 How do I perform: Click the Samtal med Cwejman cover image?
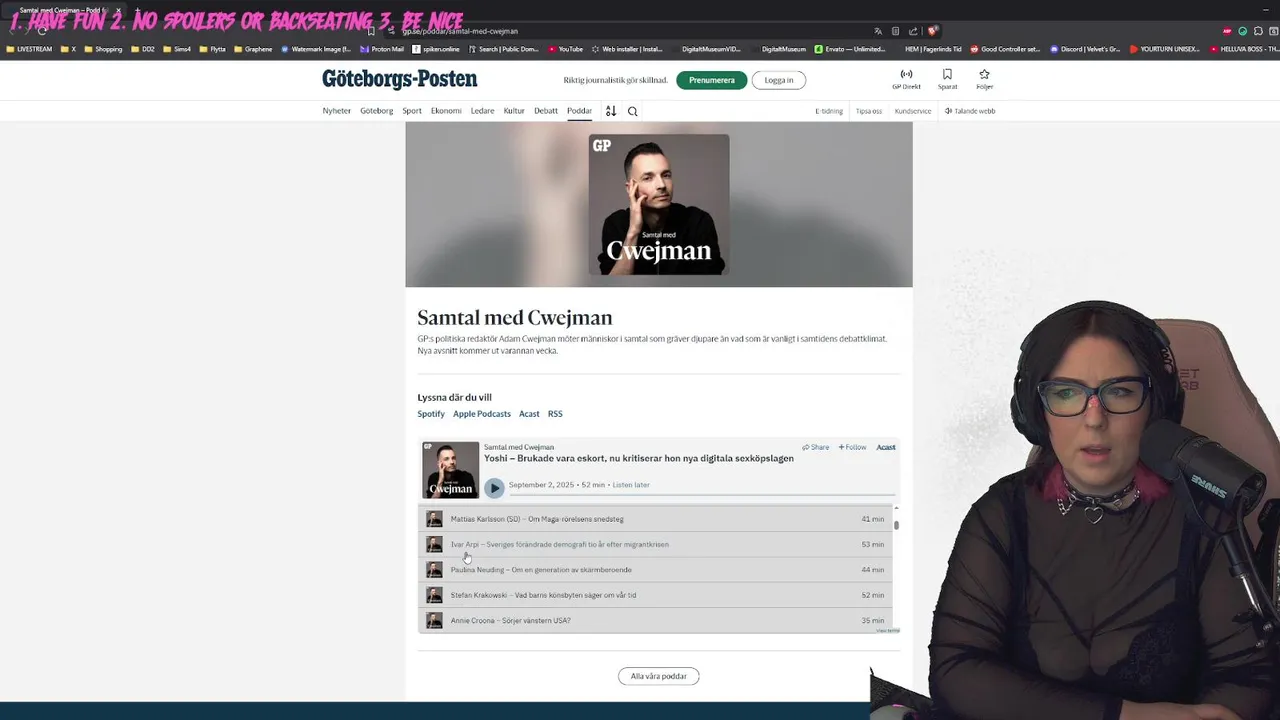point(658,204)
